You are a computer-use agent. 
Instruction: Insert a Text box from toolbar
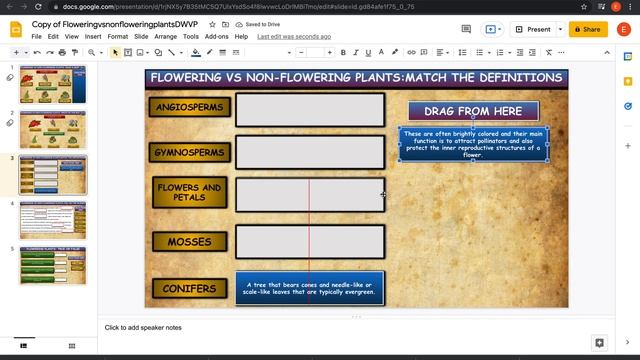pyautogui.click(x=128, y=53)
